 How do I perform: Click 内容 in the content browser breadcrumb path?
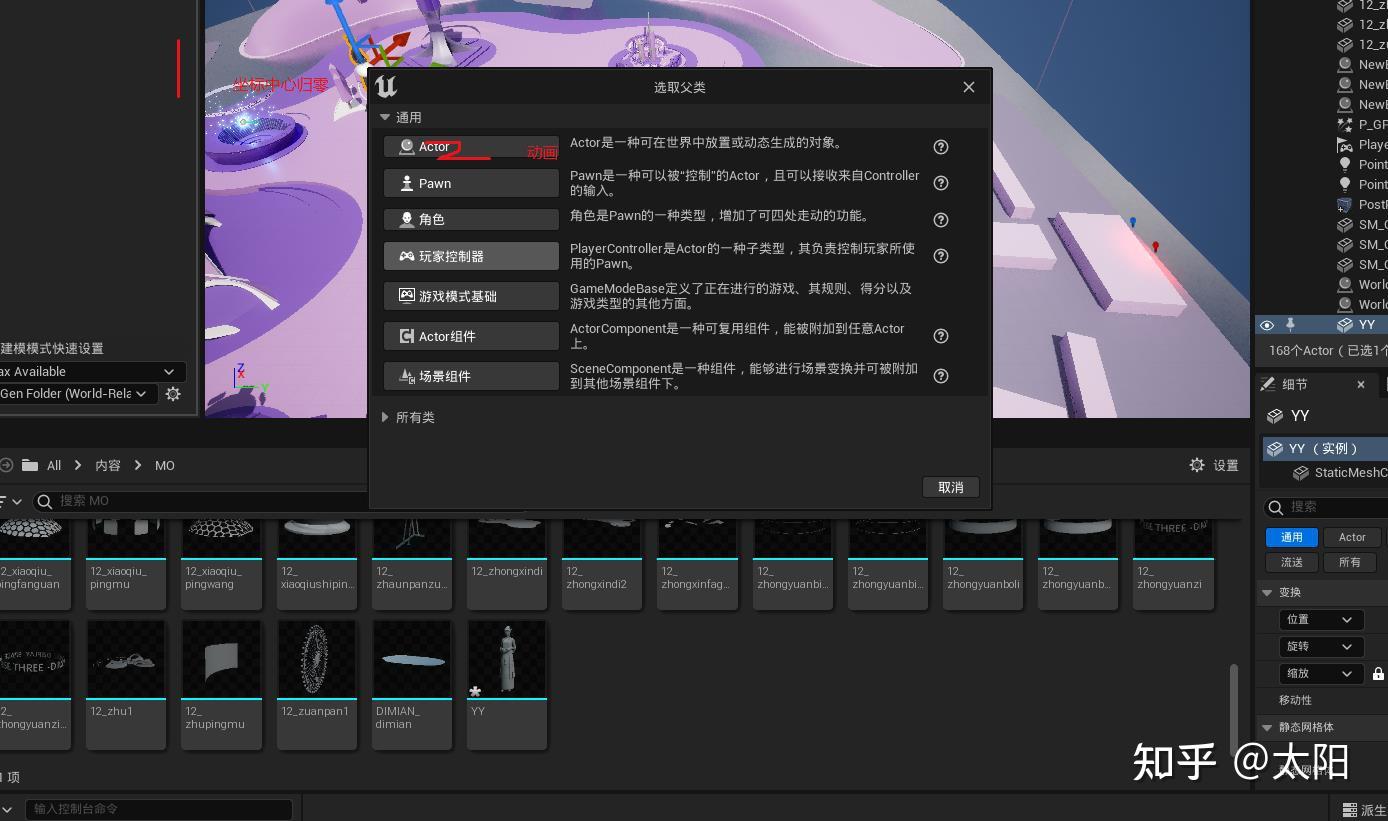[108, 465]
